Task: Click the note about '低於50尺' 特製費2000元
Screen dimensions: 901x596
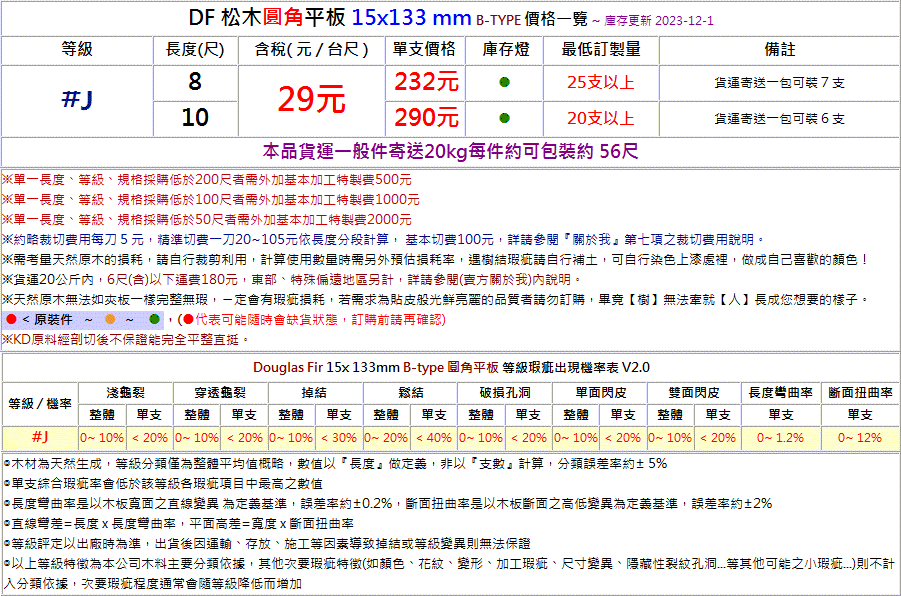Action: click(x=207, y=220)
